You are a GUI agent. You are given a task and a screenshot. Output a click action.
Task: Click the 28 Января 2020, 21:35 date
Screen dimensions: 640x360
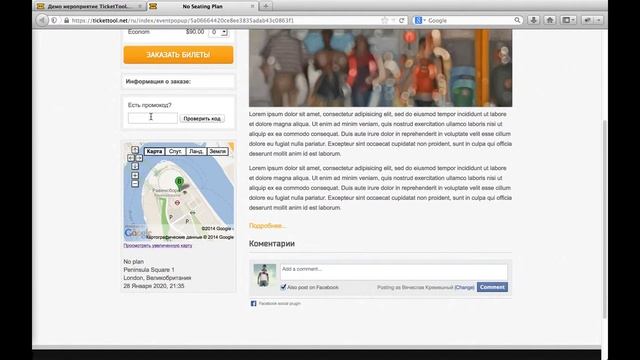pos(154,286)
